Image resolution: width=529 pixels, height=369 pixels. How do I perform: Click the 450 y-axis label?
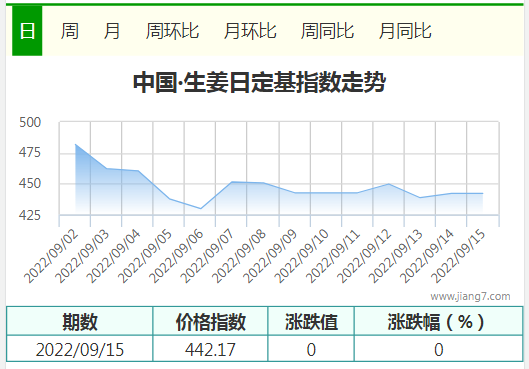click(30, 183)
